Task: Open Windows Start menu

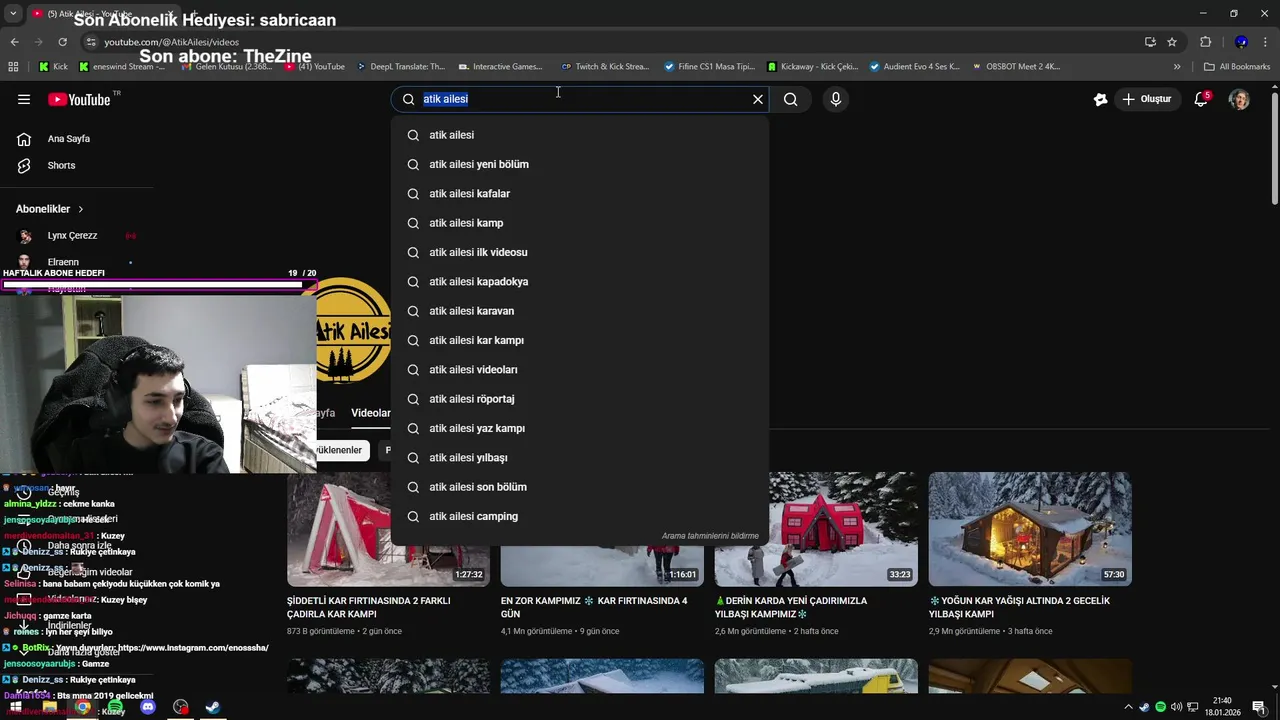Action: tap(16, 707)
